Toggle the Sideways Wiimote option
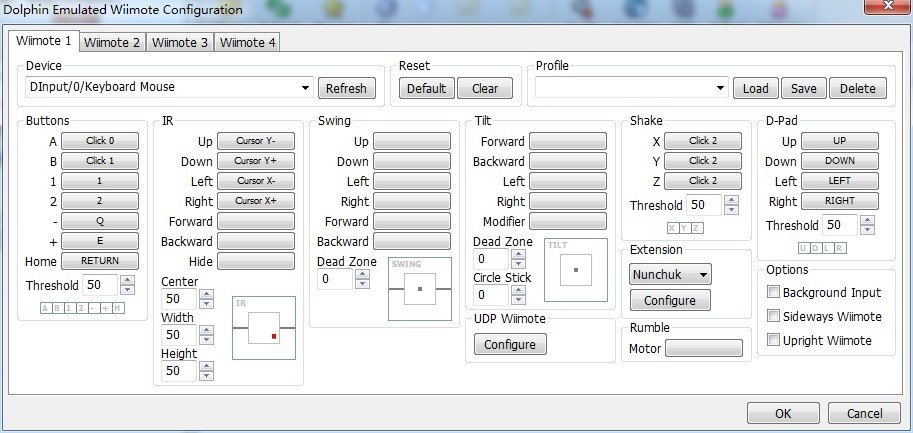 click(x=774, y=317)
